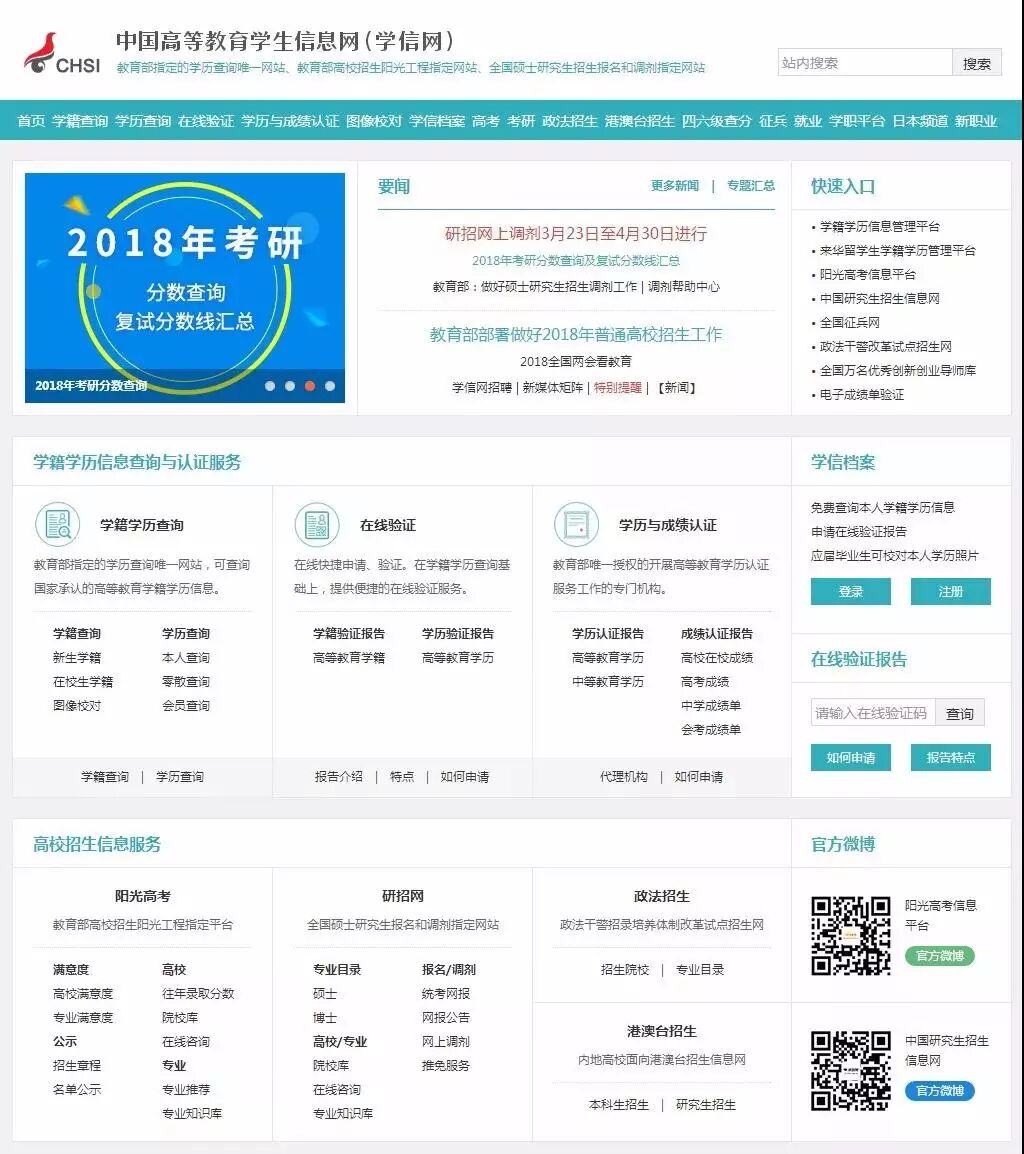The height and width of the screenshot is (1154, 1024).
Task: Open the 更多新闻 link
Action: [x=676, y=186]
